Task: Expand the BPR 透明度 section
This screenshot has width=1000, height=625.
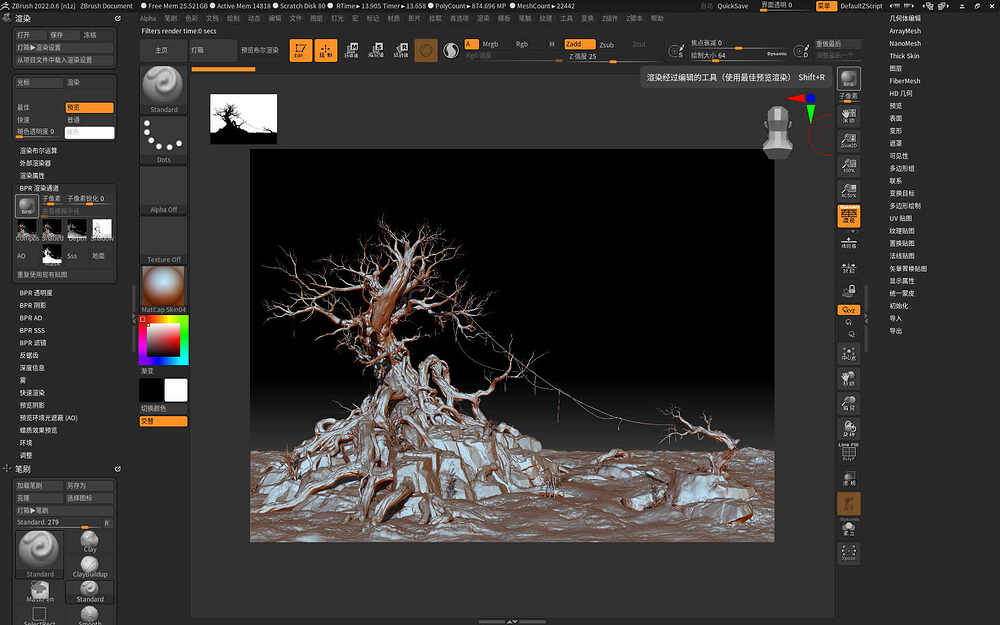Action: click(36, 292)
